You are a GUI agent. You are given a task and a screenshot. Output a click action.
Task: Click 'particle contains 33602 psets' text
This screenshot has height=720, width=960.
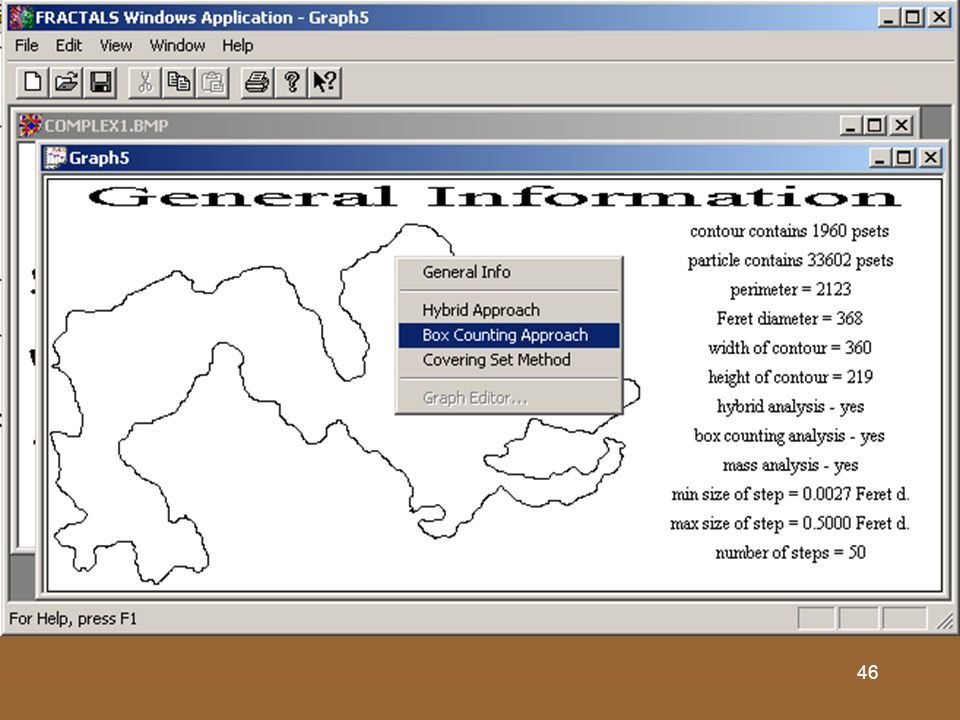(x=790, y=261)
